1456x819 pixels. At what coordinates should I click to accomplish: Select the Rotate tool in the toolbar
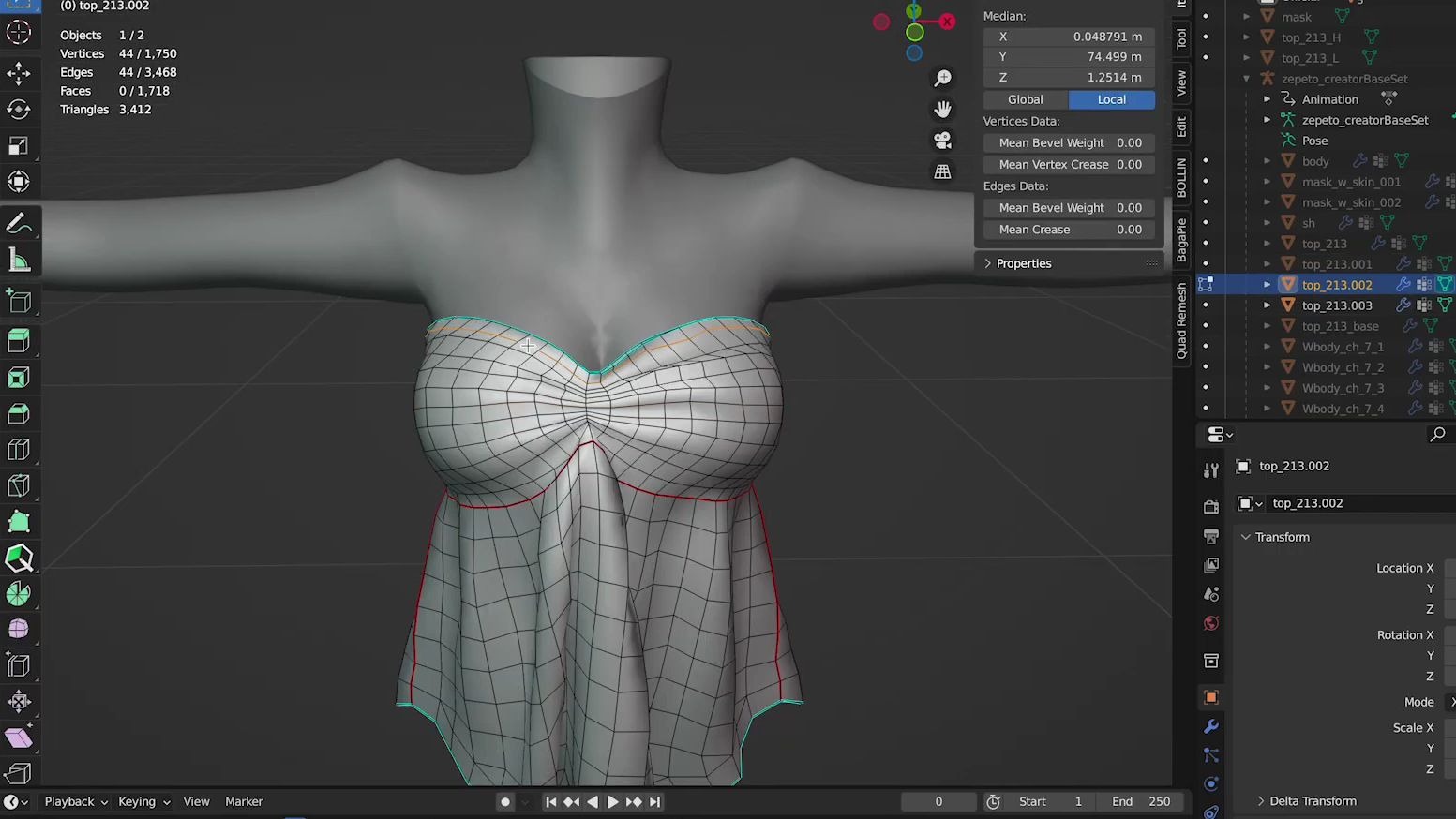coord(19,109)
